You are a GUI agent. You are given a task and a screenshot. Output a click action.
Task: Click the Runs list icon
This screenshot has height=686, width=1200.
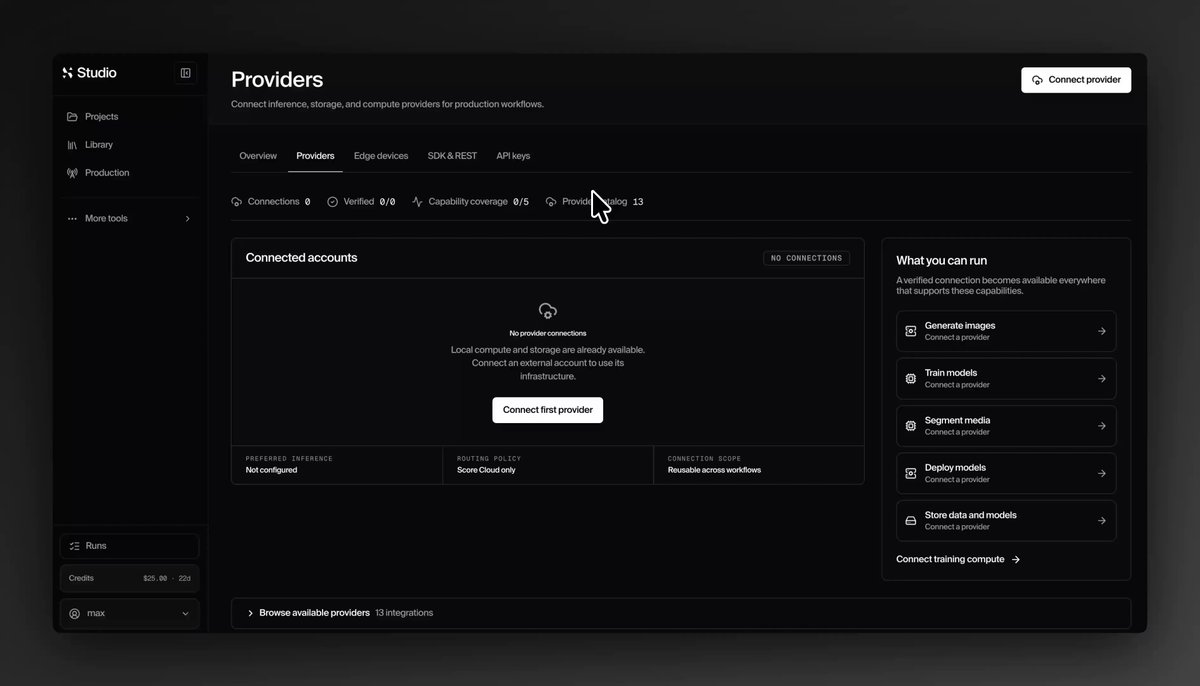pos(75,546)
